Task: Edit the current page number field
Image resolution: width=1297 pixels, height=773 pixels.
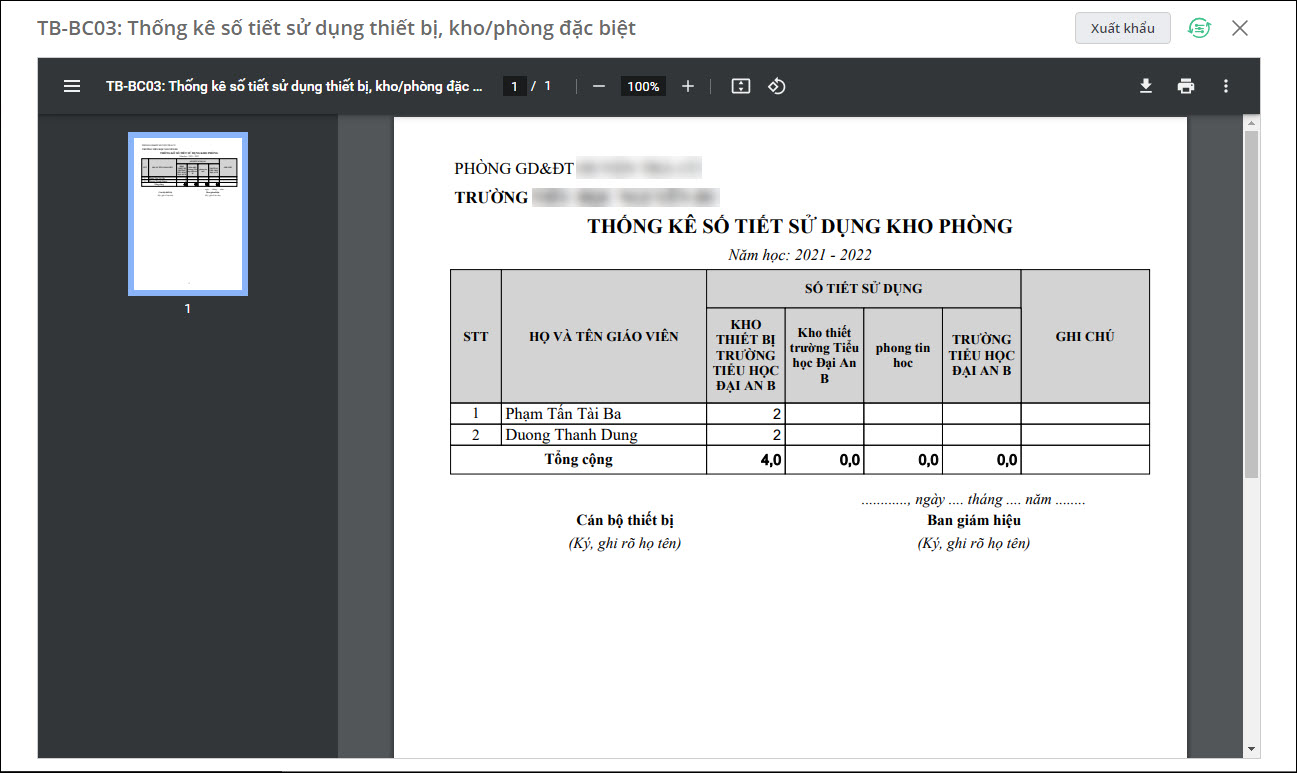Action: point(514,86)
